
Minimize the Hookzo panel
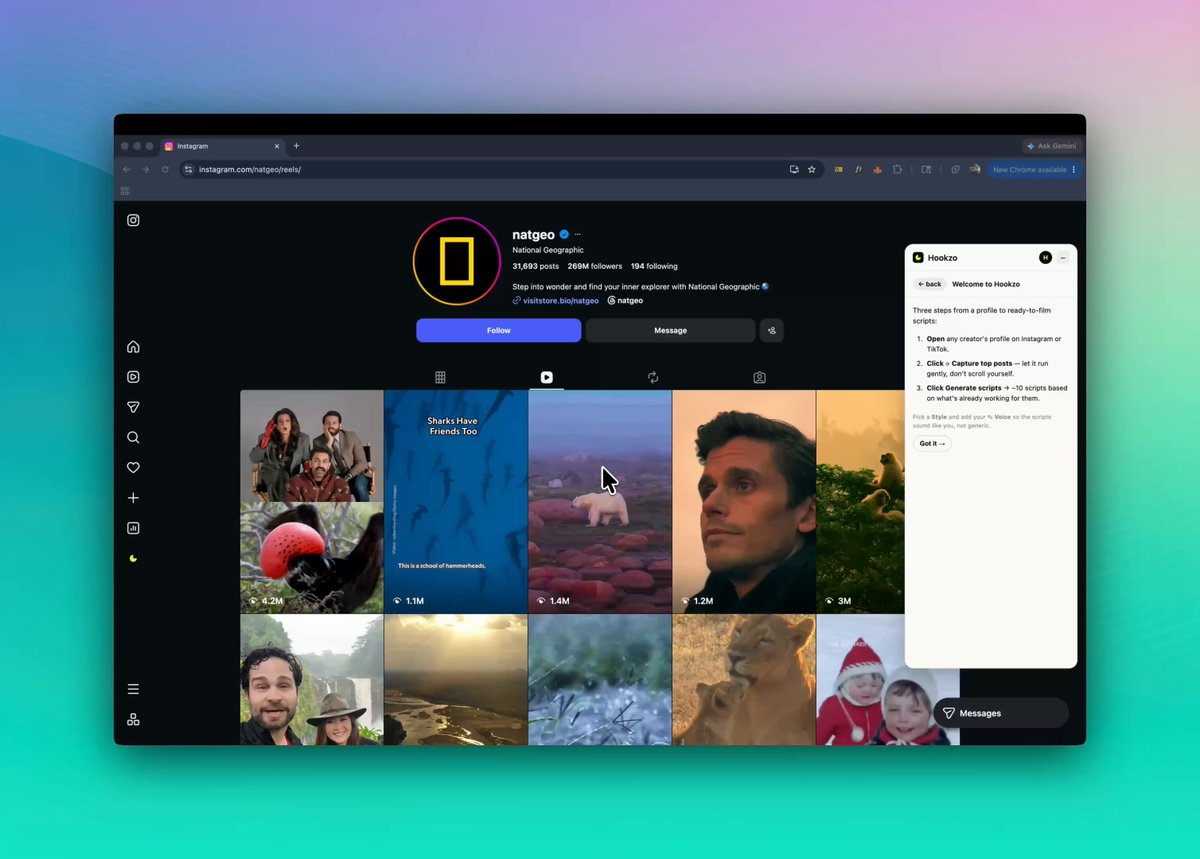1063,258
